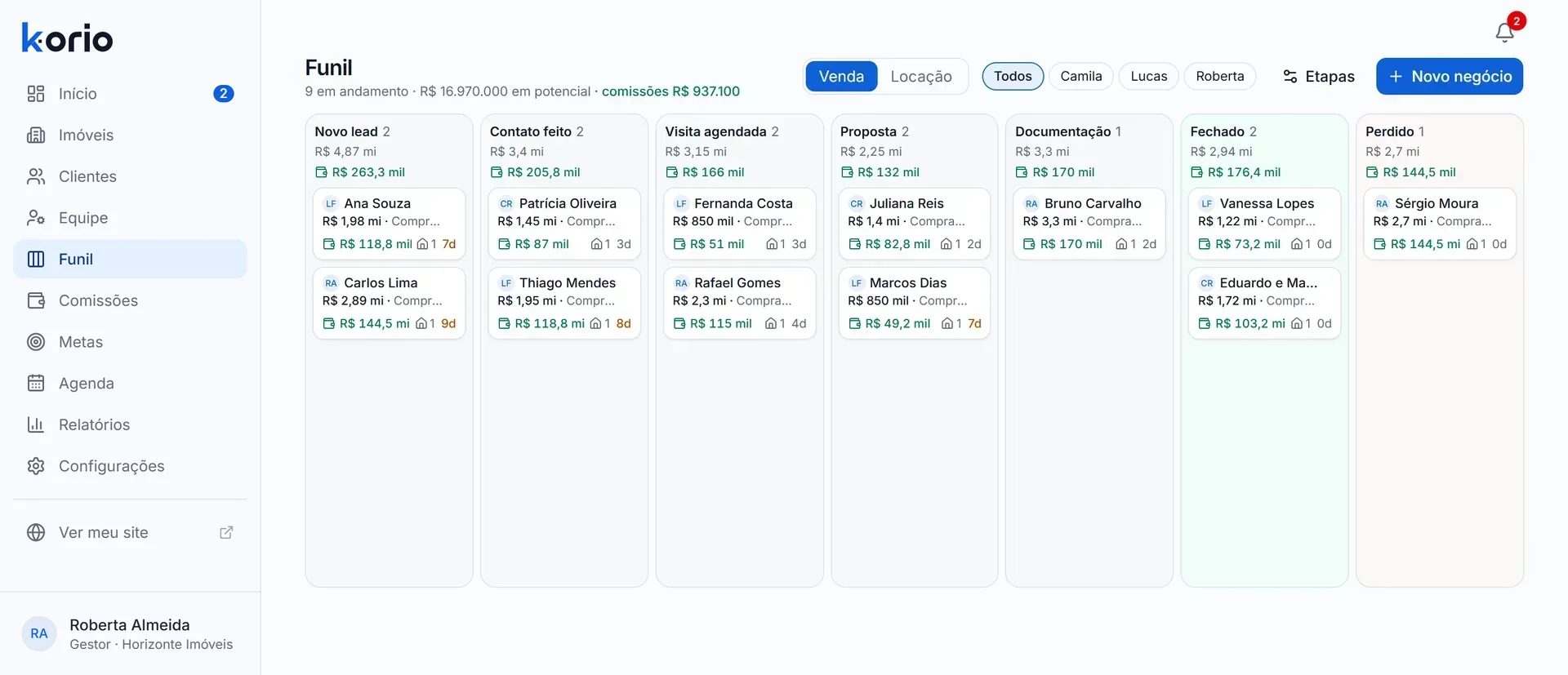This screenshot has height=675, width=1568.
Task: Open Juliana Reis deal card
Action: [x=915, y=224]
